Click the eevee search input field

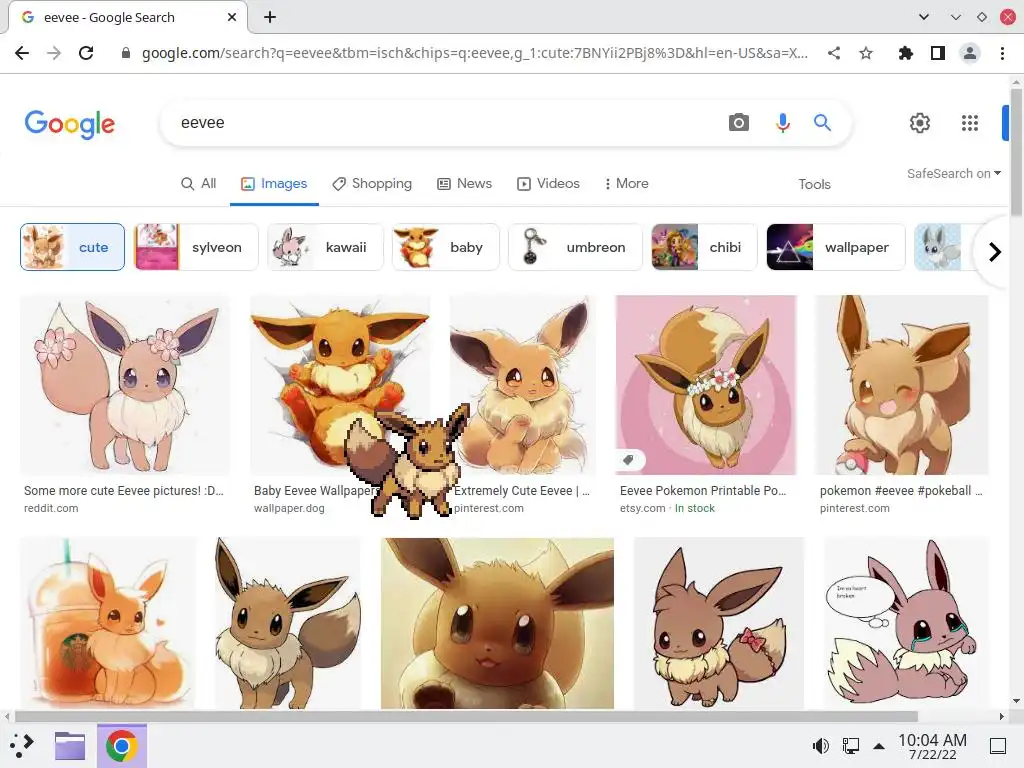click(x=444, y=123)
